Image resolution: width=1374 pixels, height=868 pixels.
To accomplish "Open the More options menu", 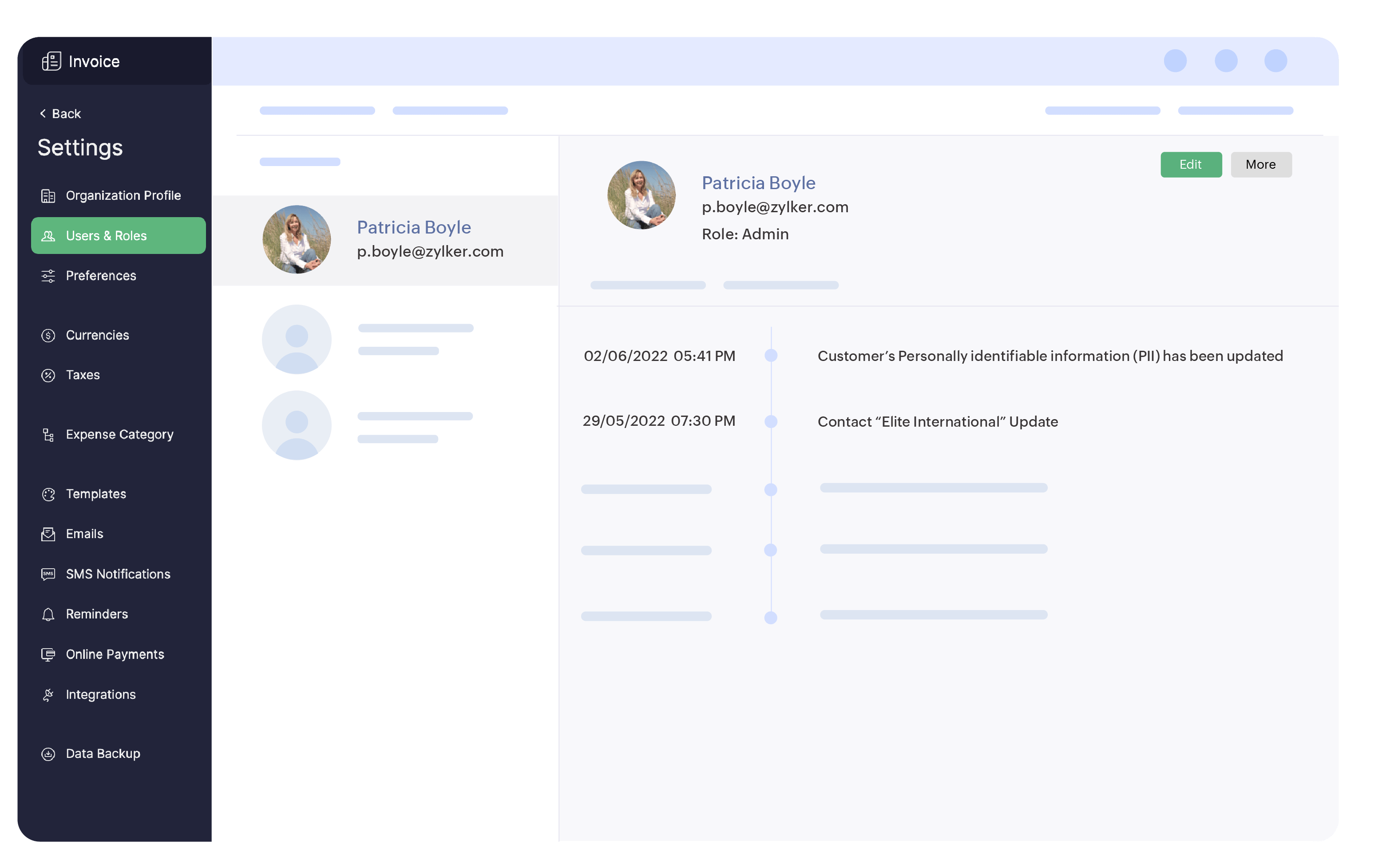I will [x=1261, y=164].
